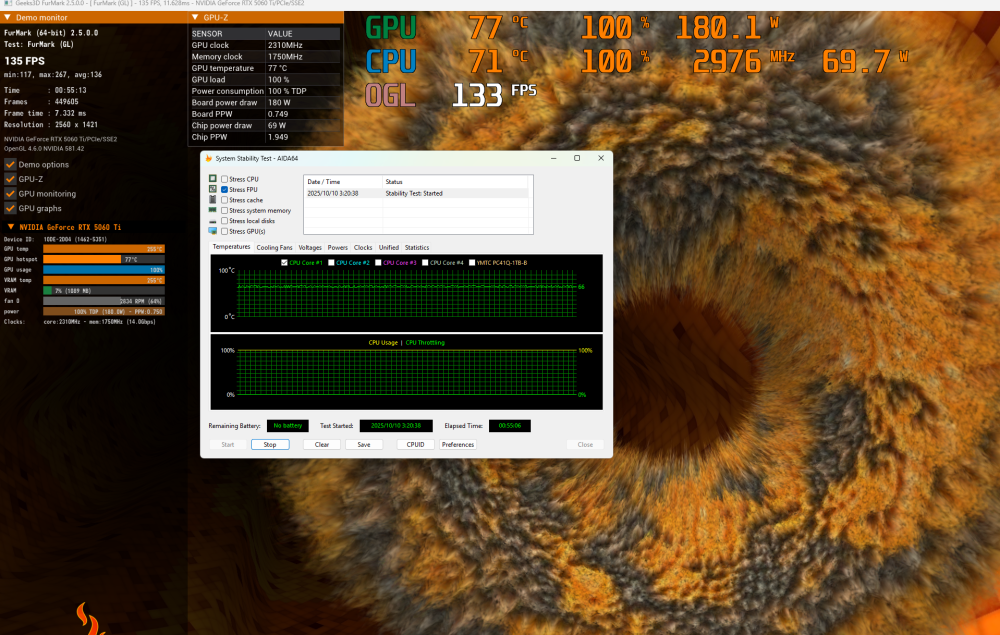Screen dimensions: 1000x635
Task: Collapse the GPU-Z panel header
Action: (194, 18)
